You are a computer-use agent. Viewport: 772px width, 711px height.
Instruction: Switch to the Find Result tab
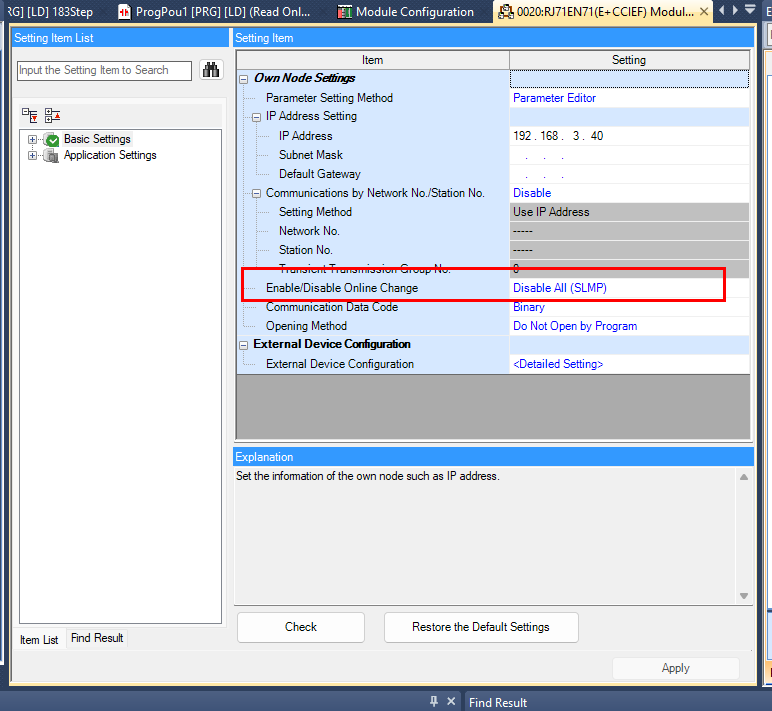tap(96, 638)
